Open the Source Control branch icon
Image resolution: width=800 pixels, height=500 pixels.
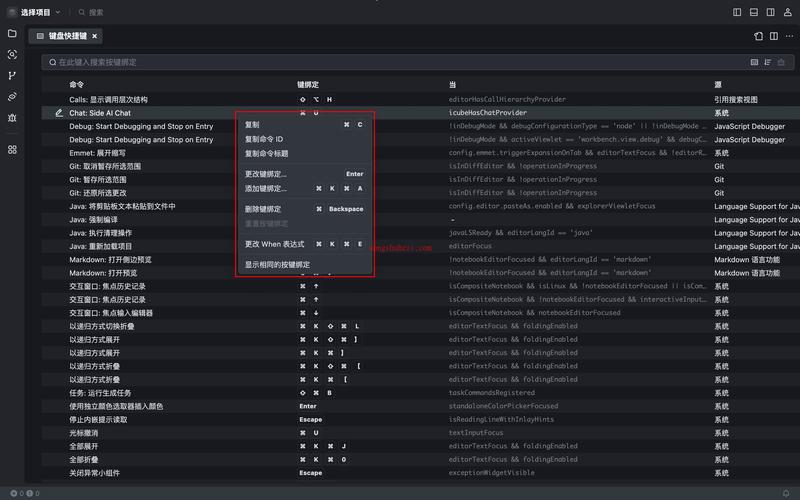point(12,76)
